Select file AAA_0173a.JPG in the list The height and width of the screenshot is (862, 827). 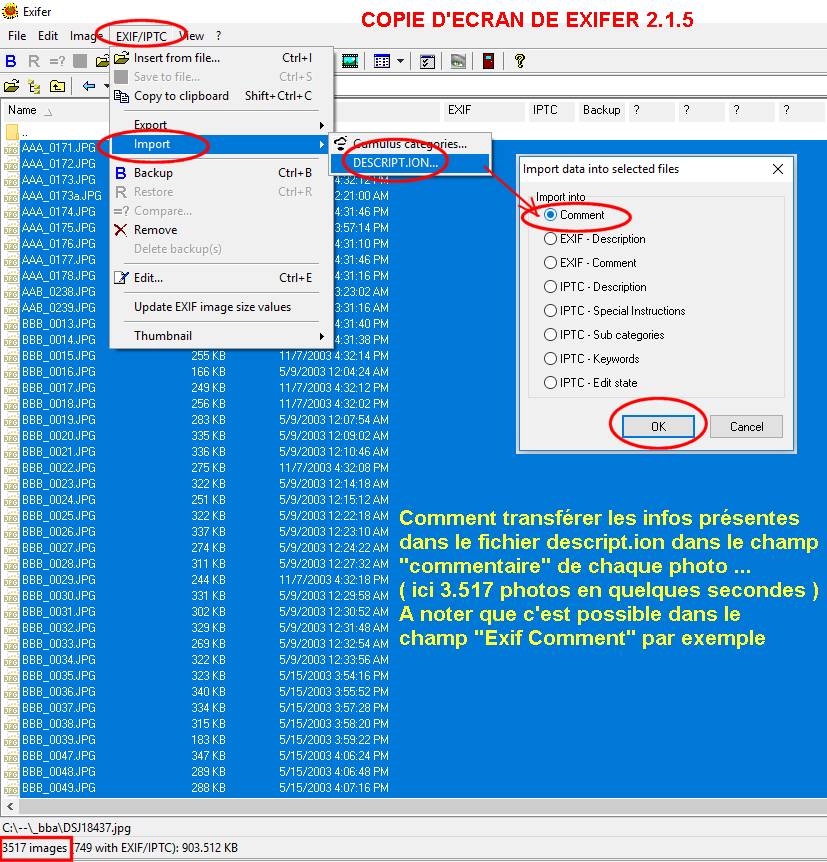coord(62,196)
